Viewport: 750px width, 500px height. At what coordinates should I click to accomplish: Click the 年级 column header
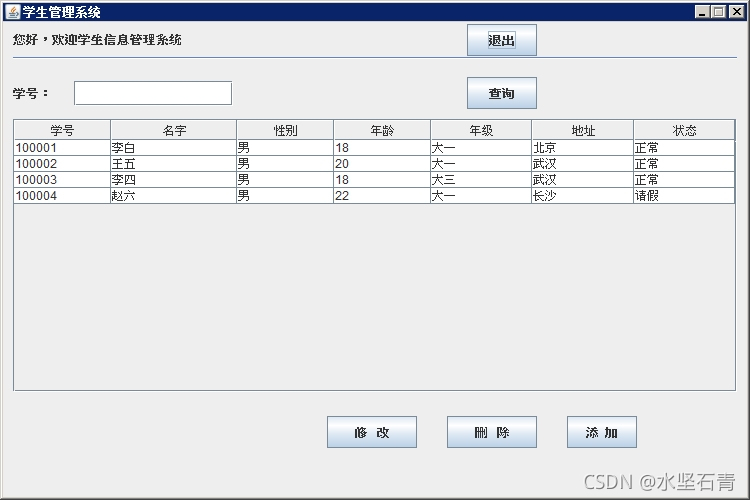pyautogui.click(x=481, y=130)
